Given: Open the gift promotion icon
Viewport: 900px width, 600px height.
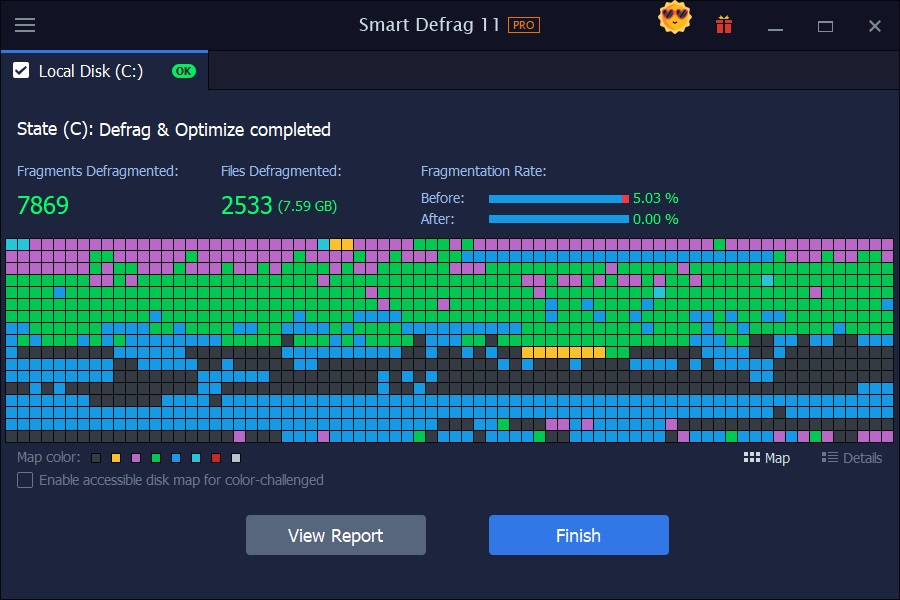Looking at the screenshot, I should point(724,25).
